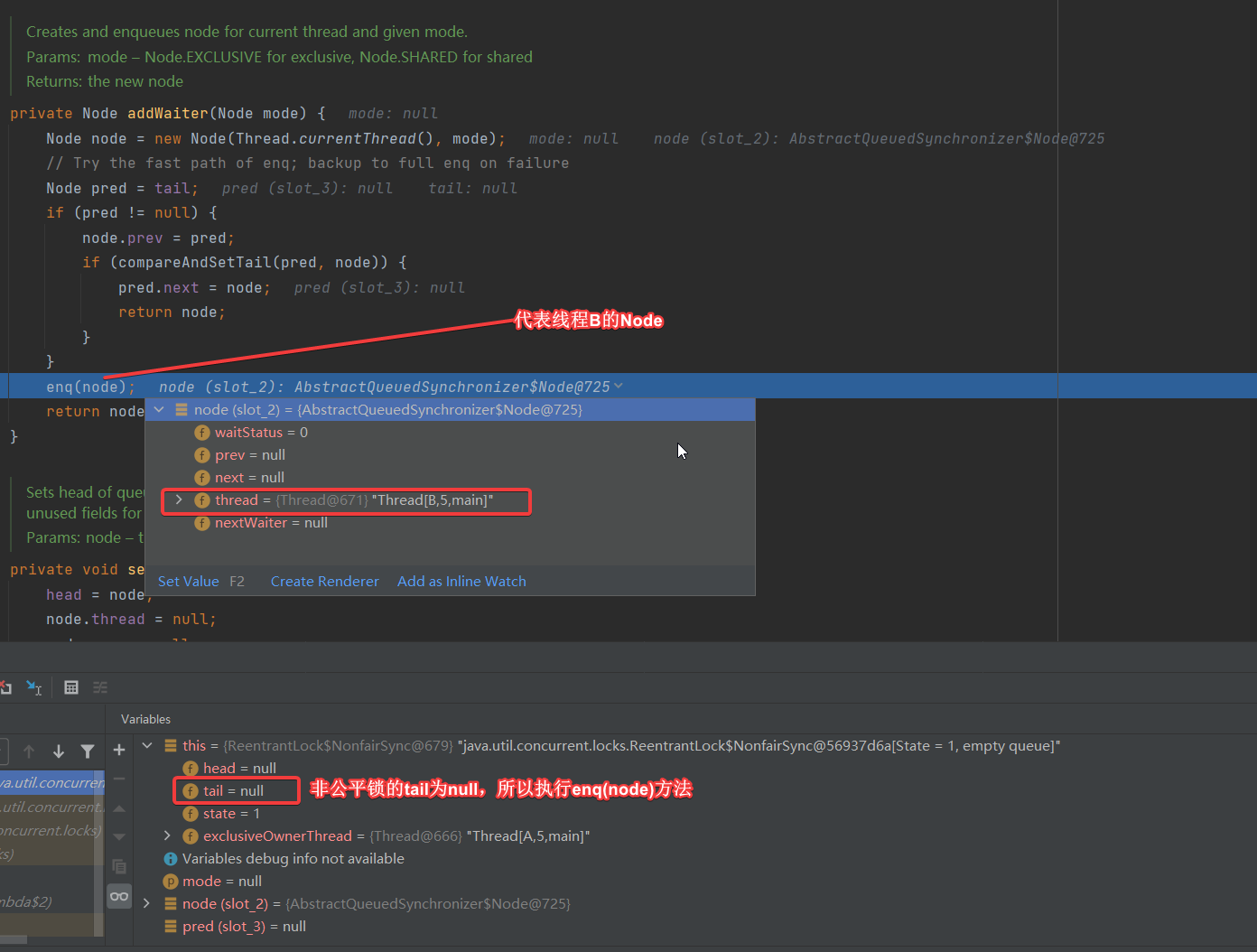The height and width of the screenshot is (952, 1257).
Task: Click the frames filter funnel icon
Action: pyautogui.click(x=88, y=751)
